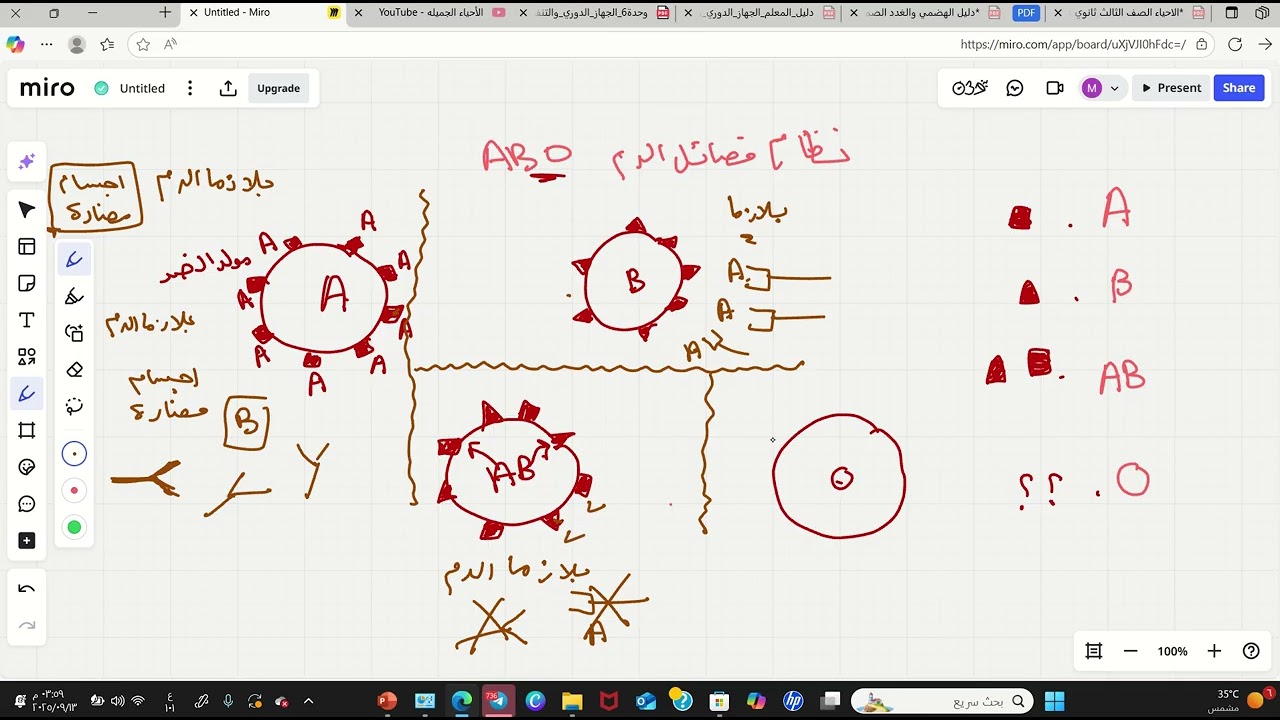Switch to دليل الهضمي والغدد PDF tab
This screenshot has width=1280, height=720.
click(x=925, y=12)
